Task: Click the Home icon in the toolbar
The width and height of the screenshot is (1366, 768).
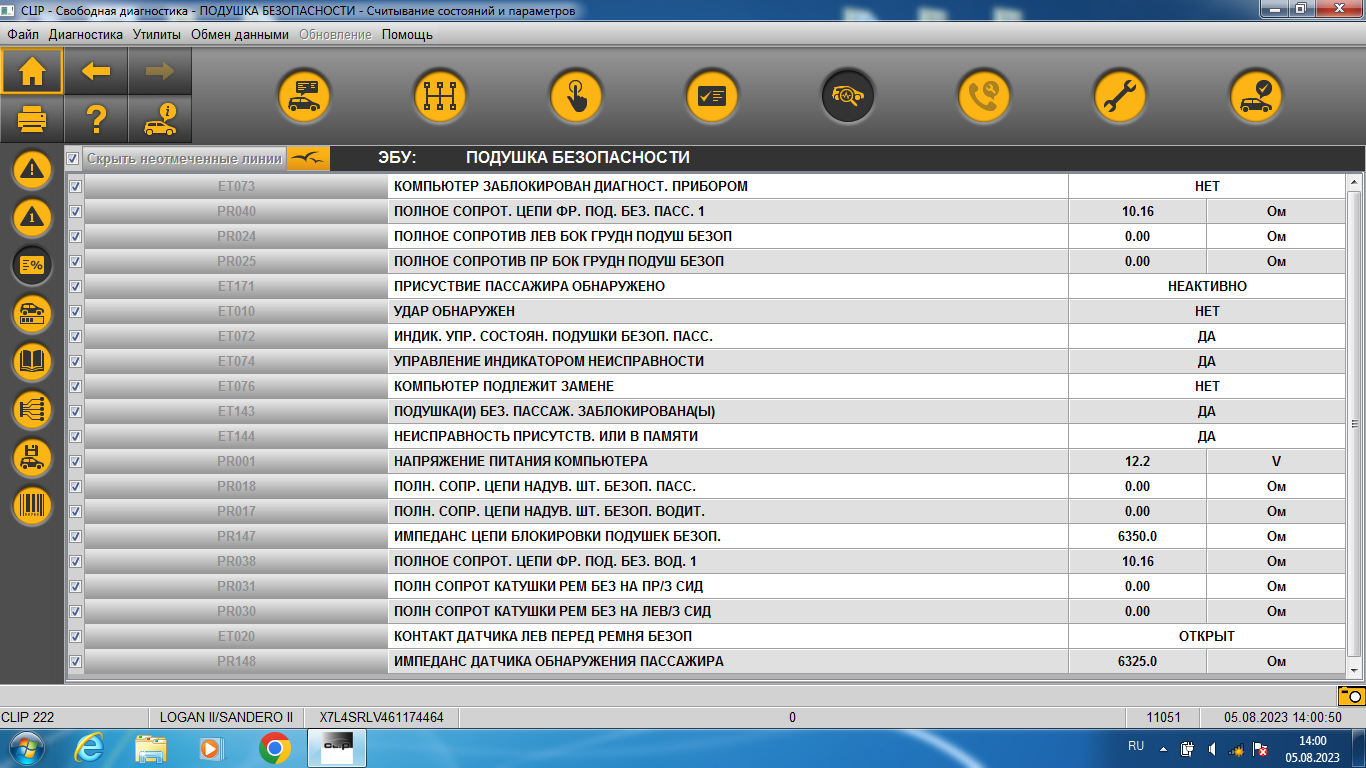Action: (32, 72)
